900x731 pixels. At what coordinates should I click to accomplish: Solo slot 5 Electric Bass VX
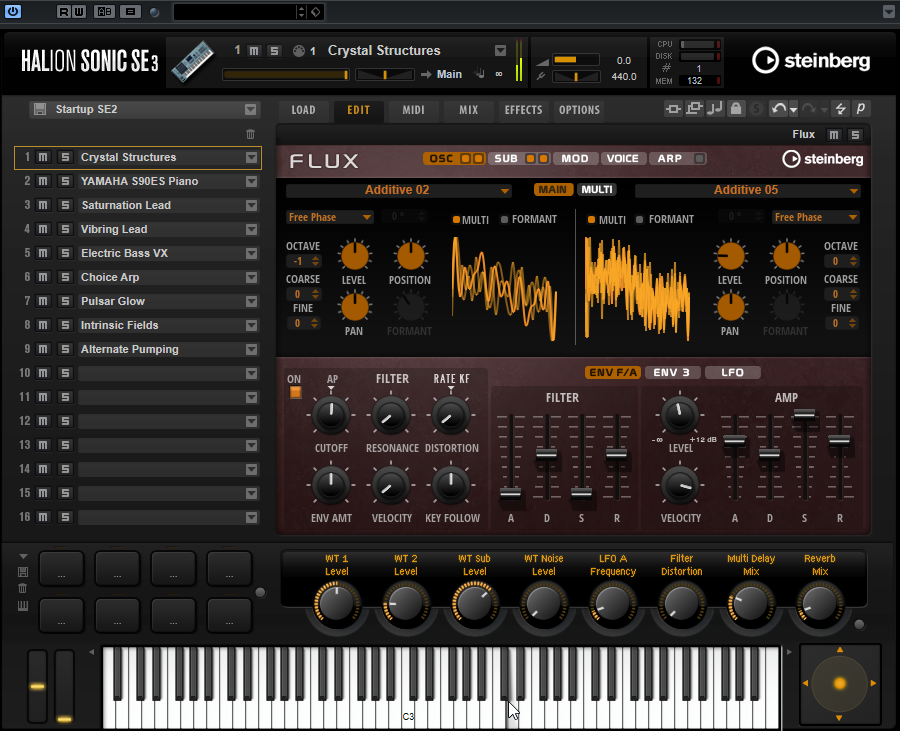pos(65,253)
